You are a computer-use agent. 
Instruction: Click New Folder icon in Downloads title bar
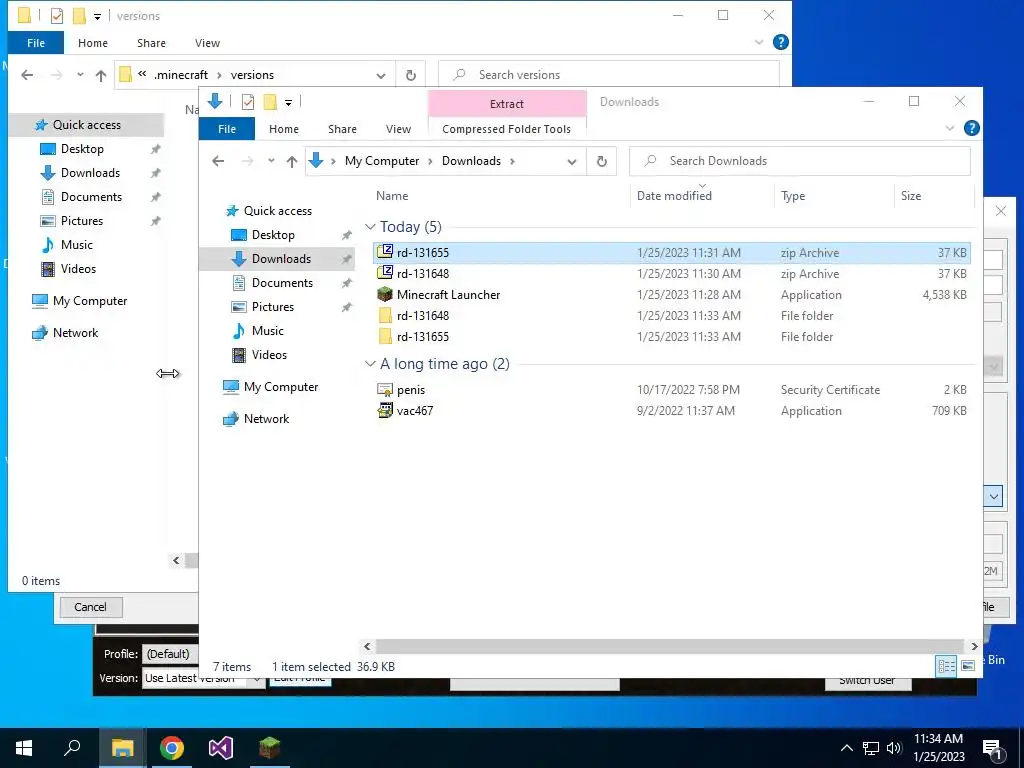click(x=270, y=102)
